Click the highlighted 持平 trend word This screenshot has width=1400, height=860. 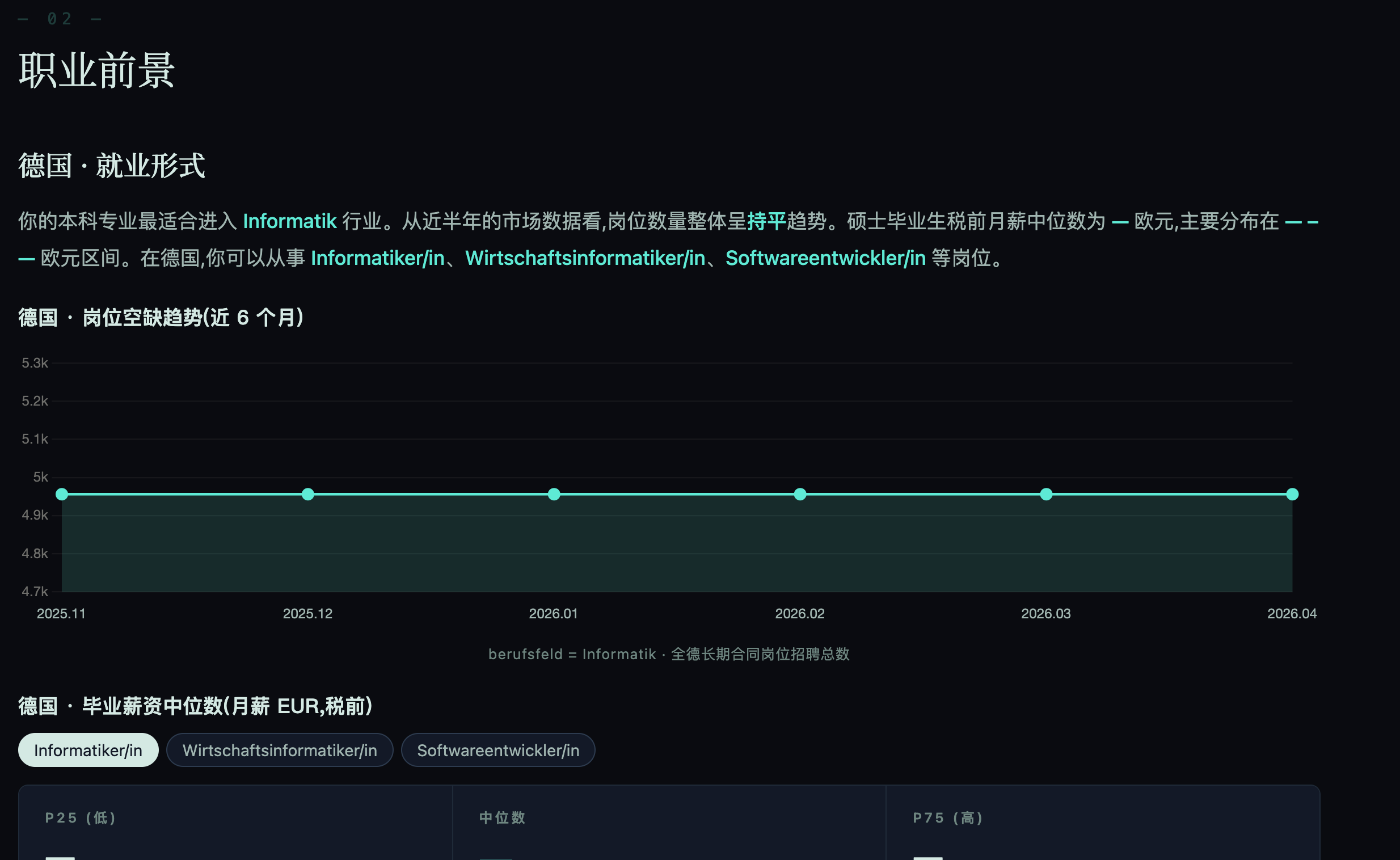[766, 221]
